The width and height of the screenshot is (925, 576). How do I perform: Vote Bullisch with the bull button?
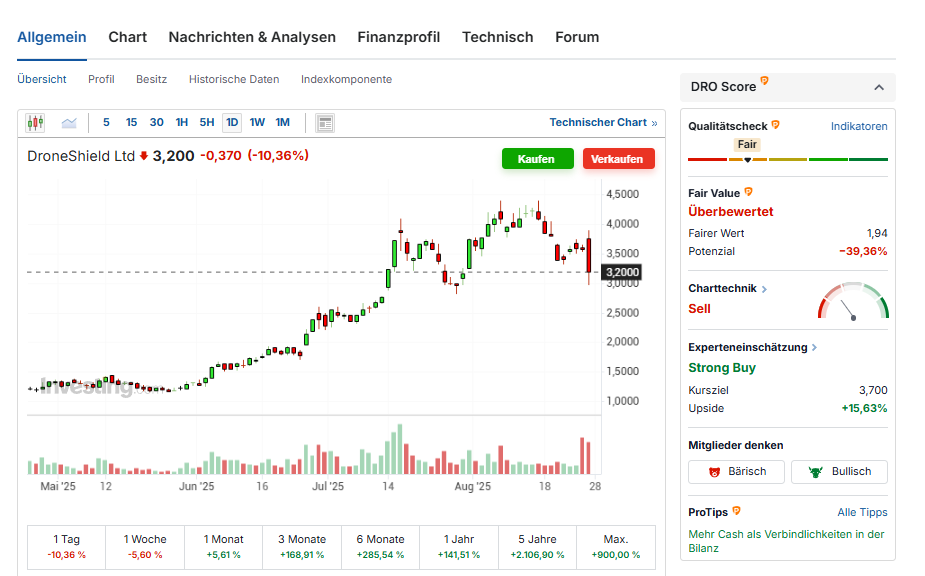[x=839, y=472]
